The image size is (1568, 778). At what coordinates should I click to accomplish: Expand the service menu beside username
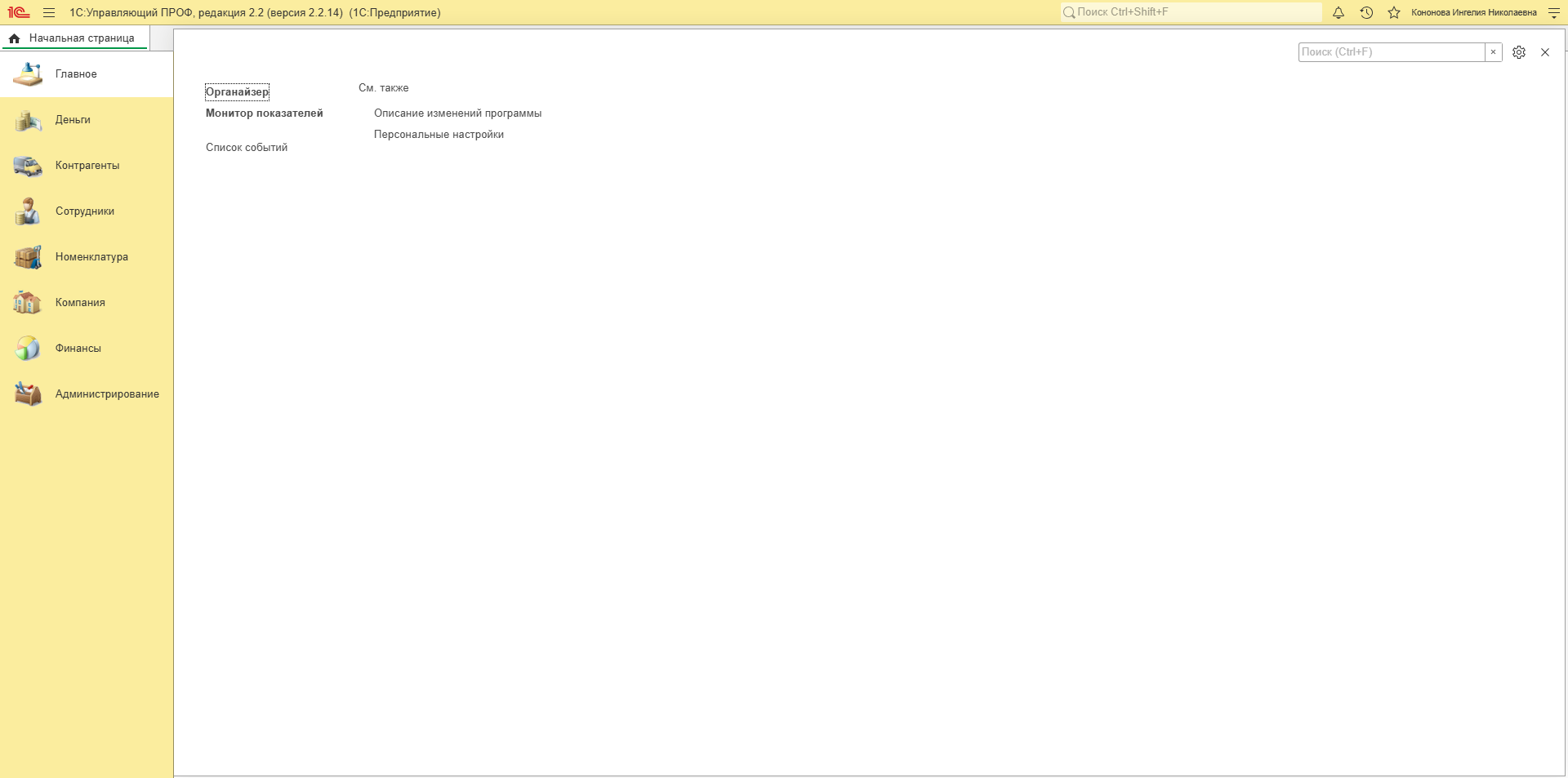click(x=1554, y=12)
